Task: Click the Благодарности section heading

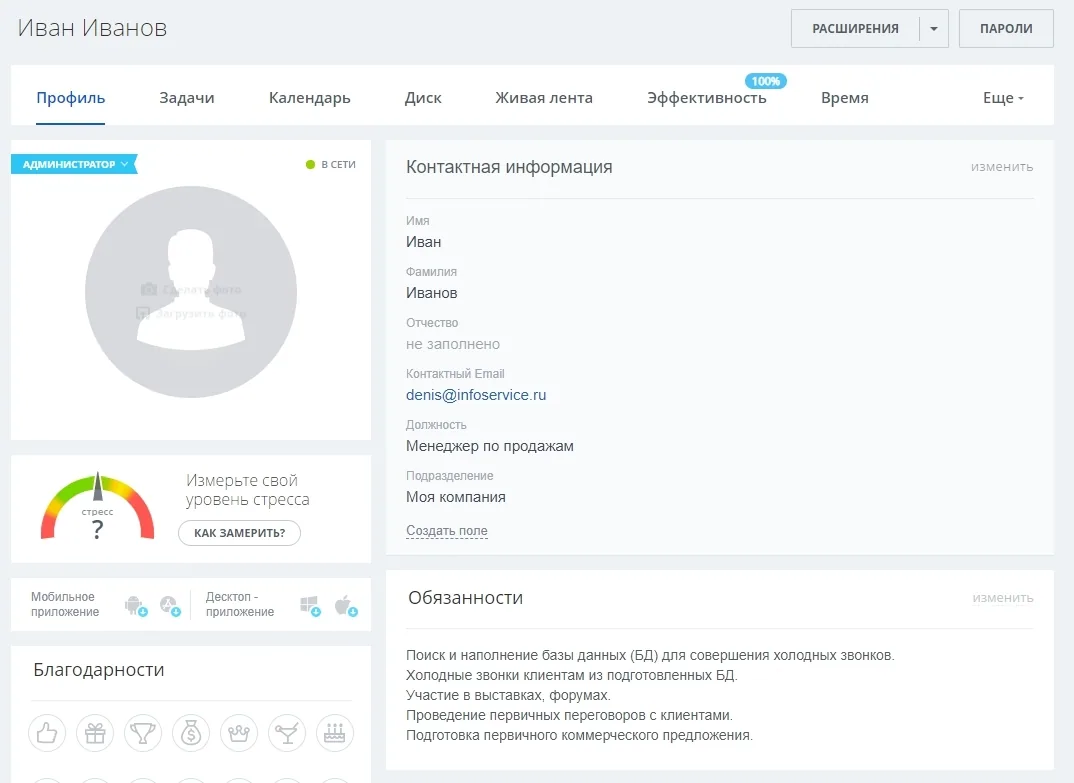Action: [x=99, y=670]
